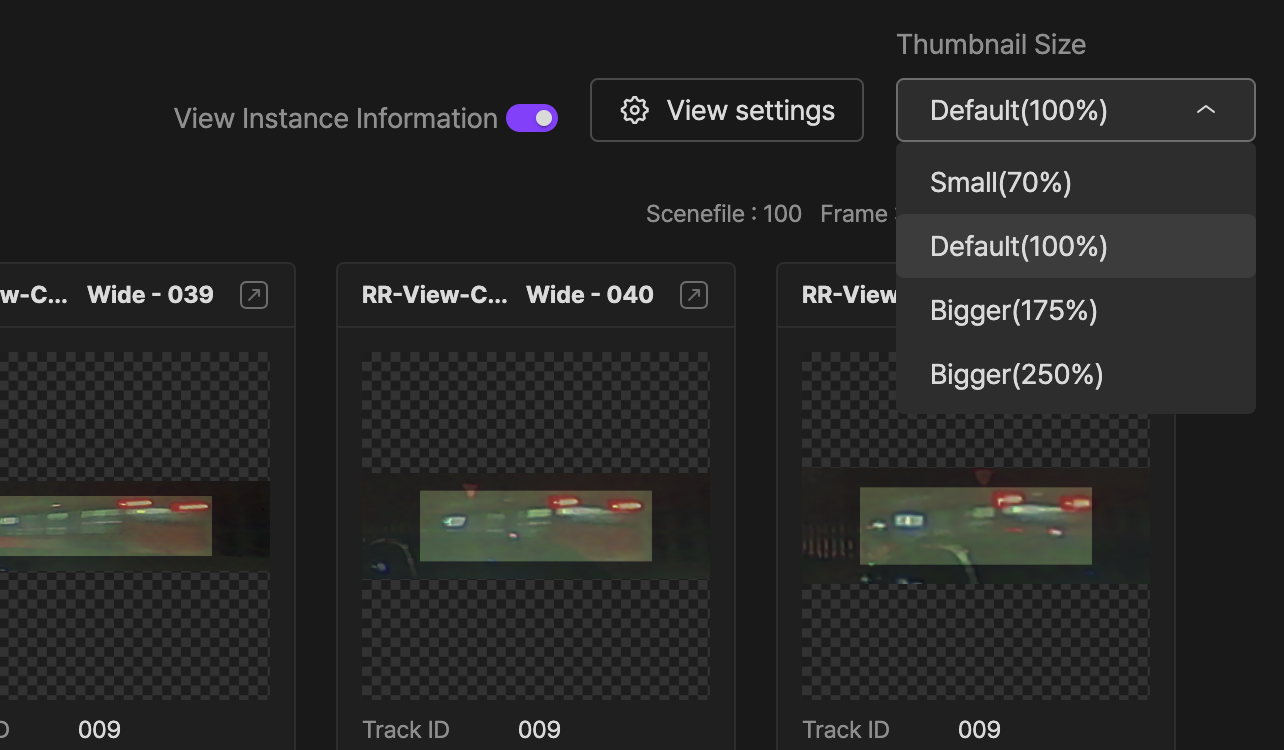This screenshot has width=1284, height=750.
Task: Select Small(70%) thumbnail size
Action: 1076,182
